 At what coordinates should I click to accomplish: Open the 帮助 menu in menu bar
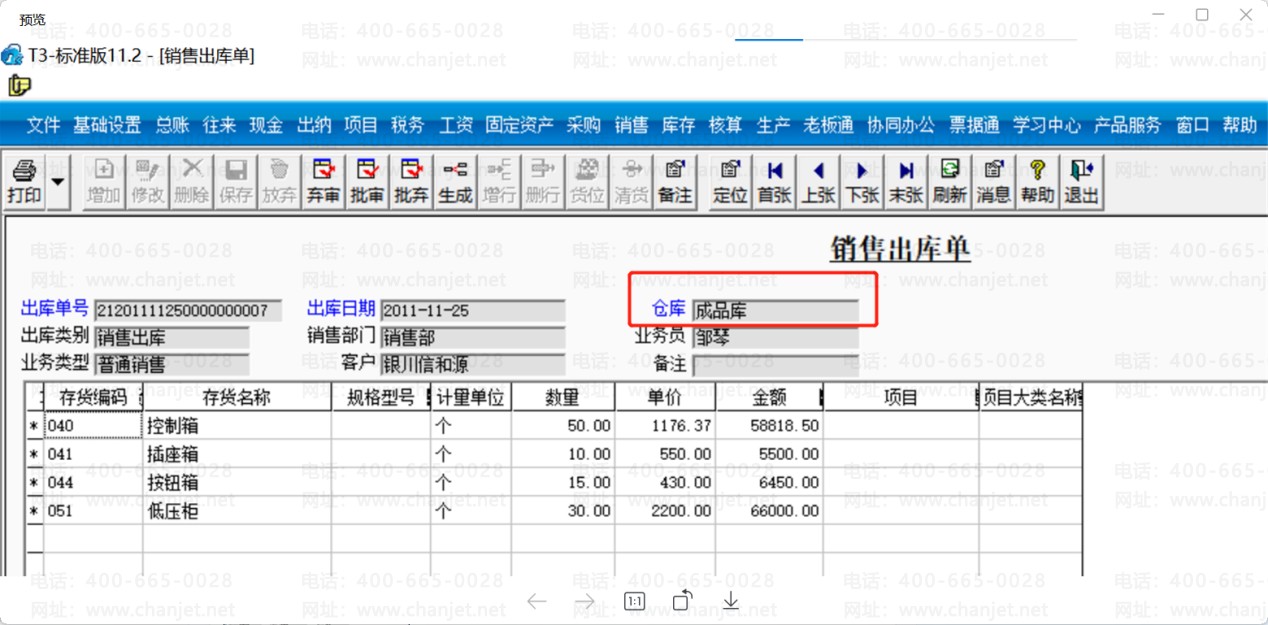(1240, 125)
